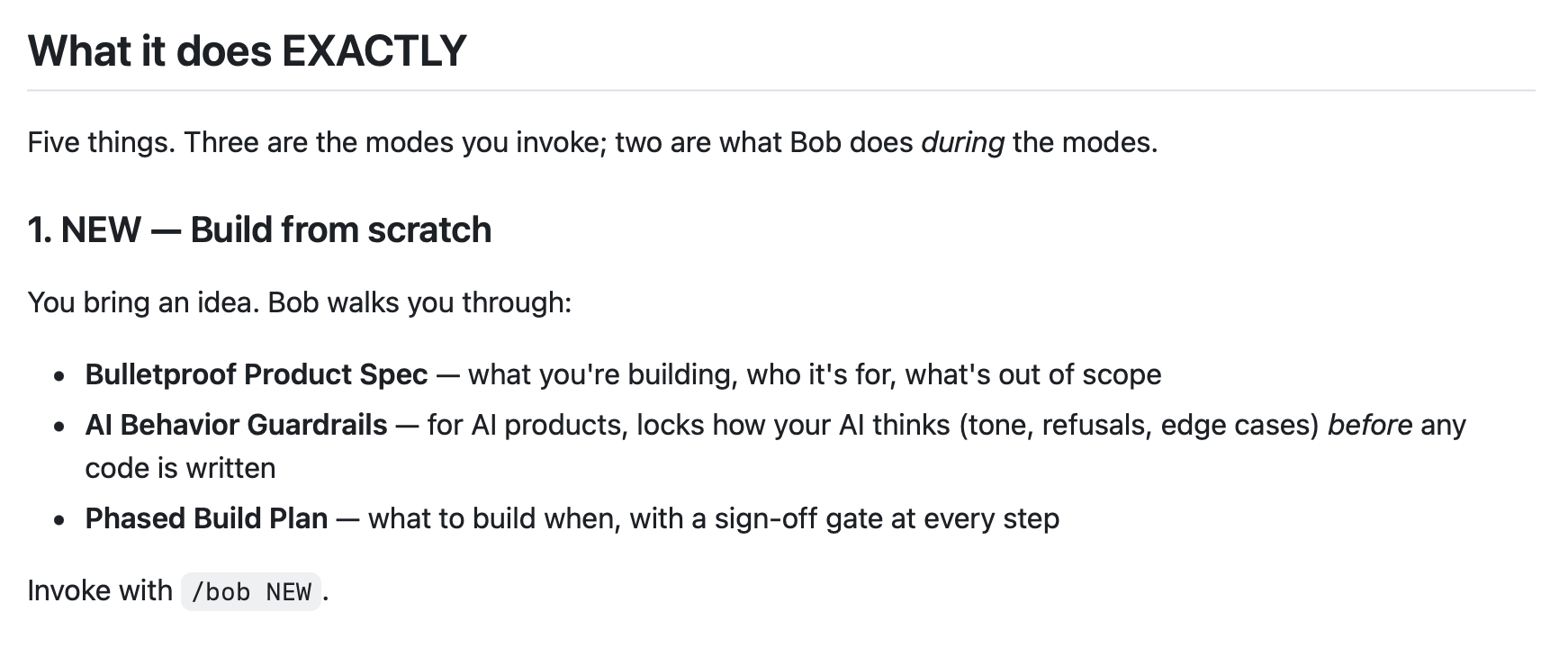
Task: Click the parenthetical "(tone, refusals, edge cases)"
Action: [x=1139, y=425]
